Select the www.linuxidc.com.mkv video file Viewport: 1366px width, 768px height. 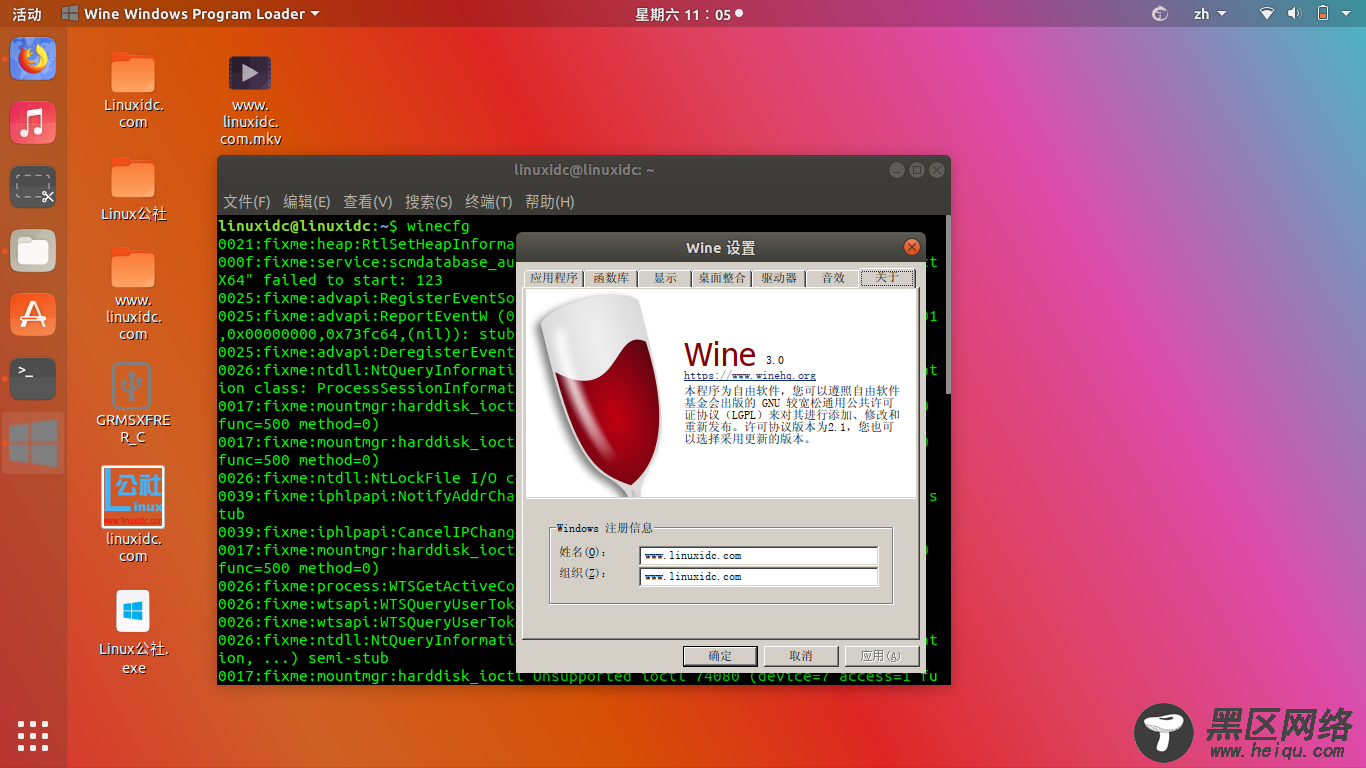click(x=250, y=100)
